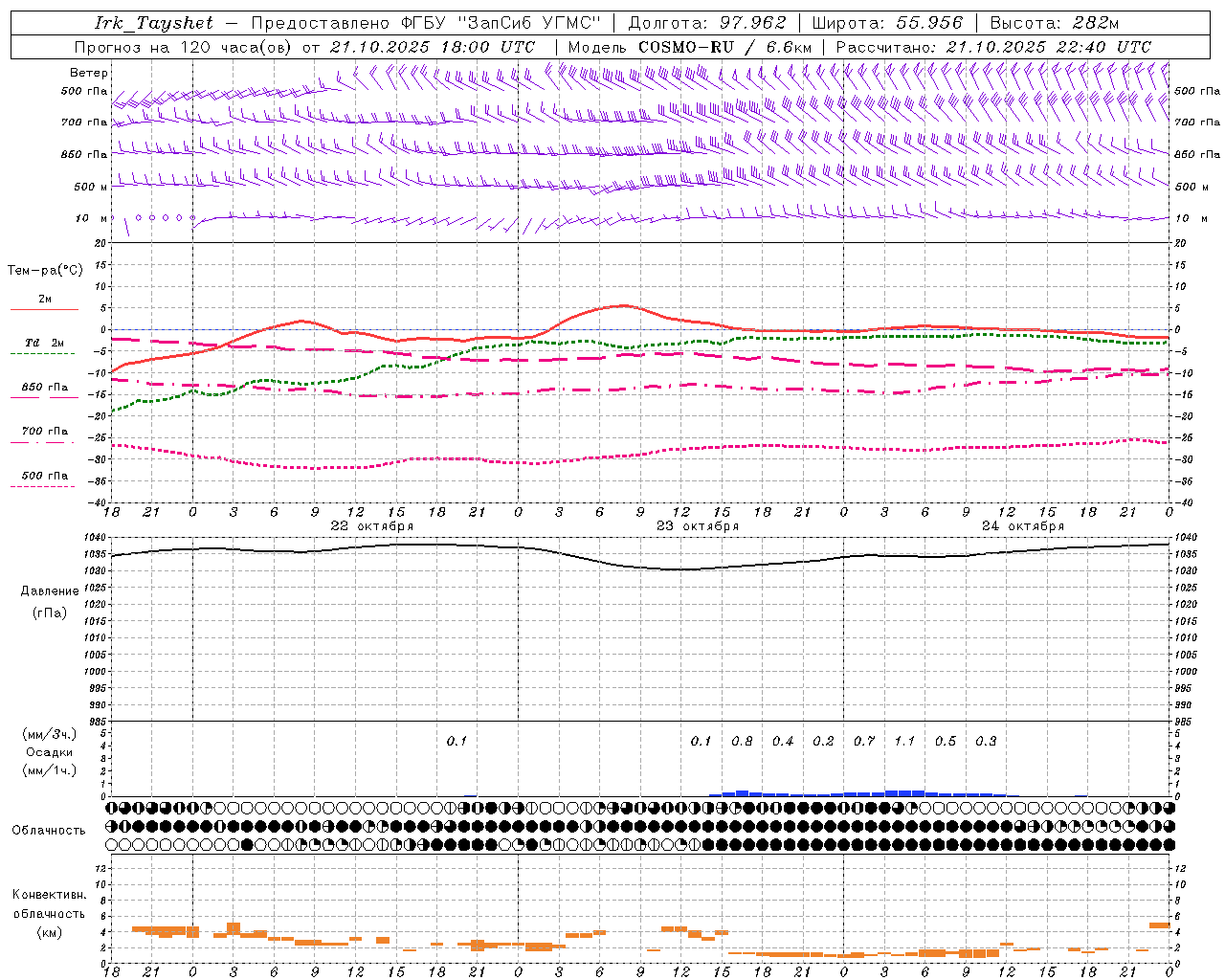This screenshot has height=980, width=1225.
Task: Click the 3-hour precipitation value 0.7
Action: (864, 741)
